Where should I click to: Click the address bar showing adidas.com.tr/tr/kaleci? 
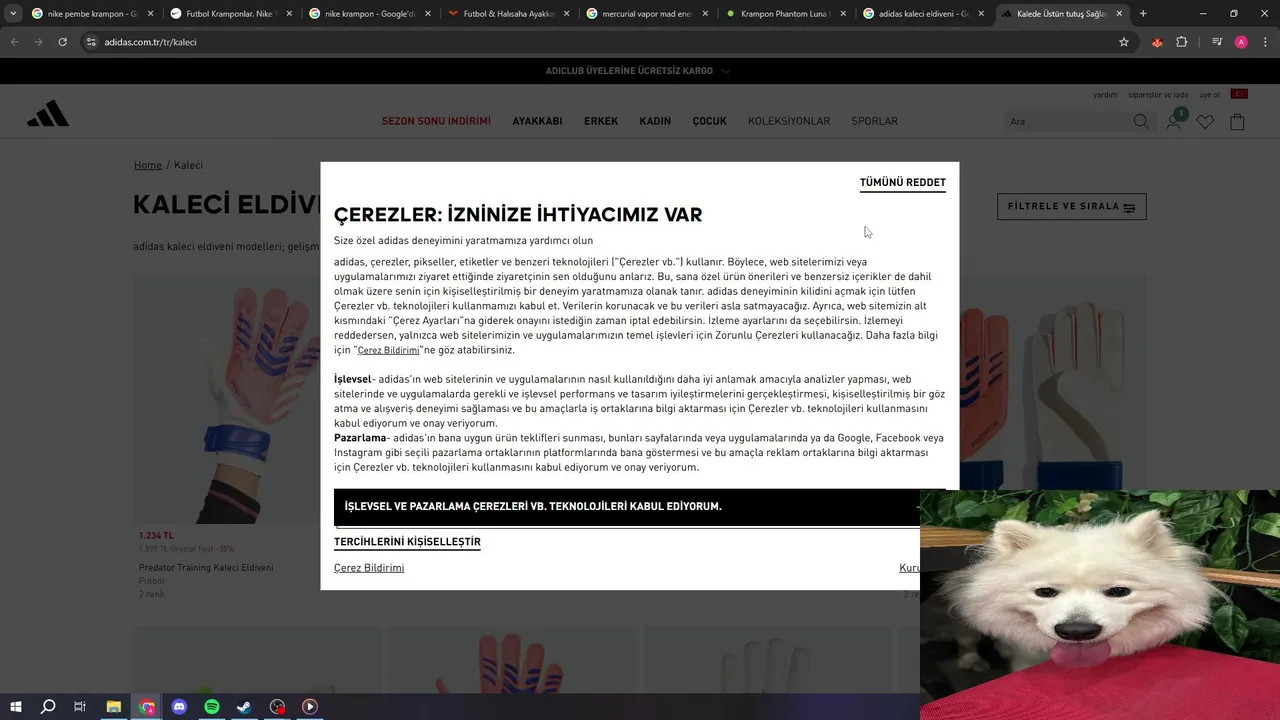coord(600,42)
